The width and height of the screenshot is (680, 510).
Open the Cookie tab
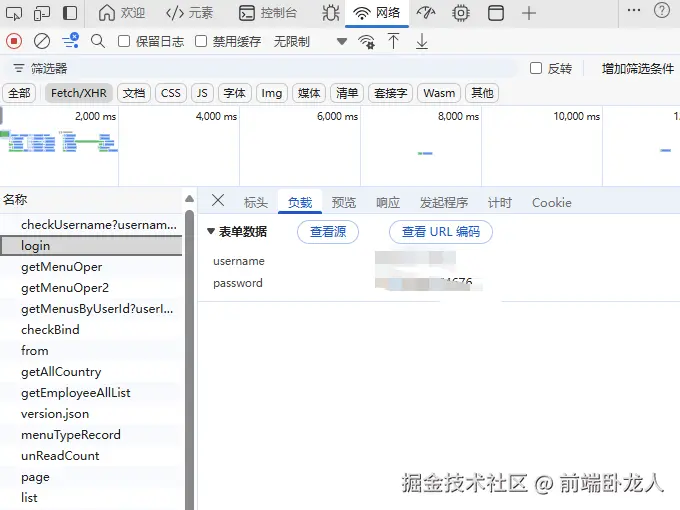click(552, 203)
